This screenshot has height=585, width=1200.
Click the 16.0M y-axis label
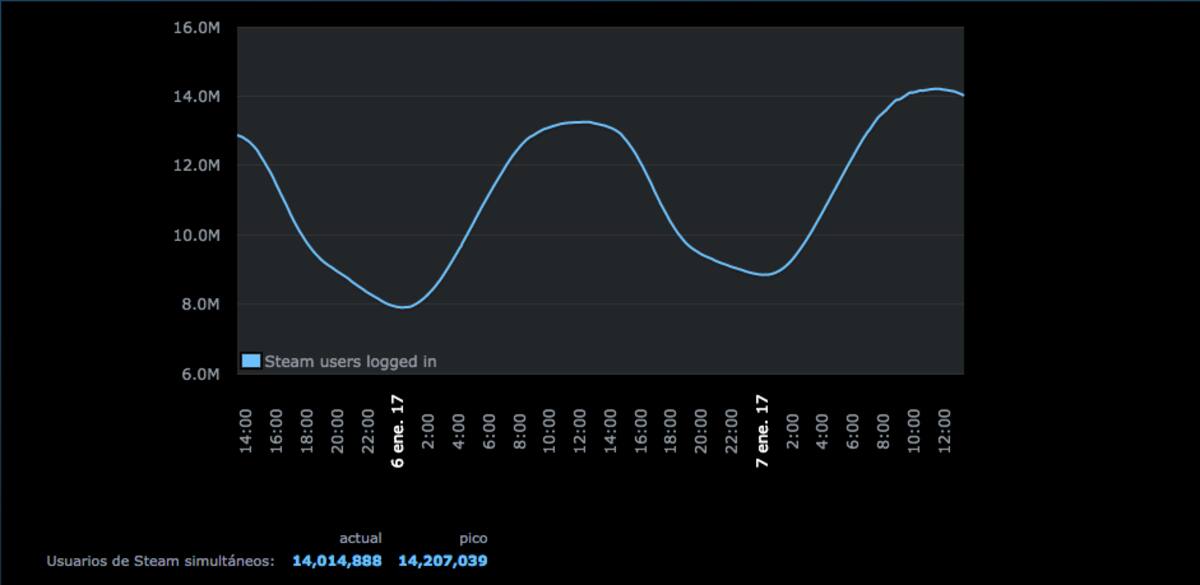[196, 28]
